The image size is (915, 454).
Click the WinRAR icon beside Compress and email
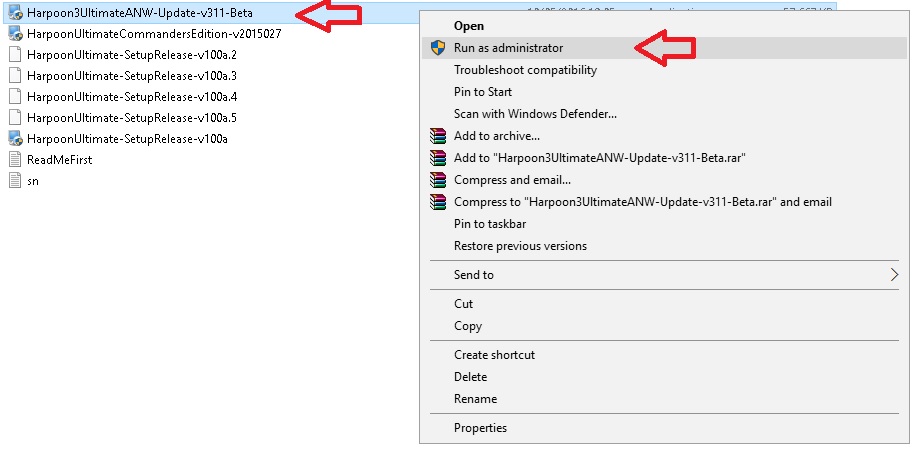click(x=438, y=180)
